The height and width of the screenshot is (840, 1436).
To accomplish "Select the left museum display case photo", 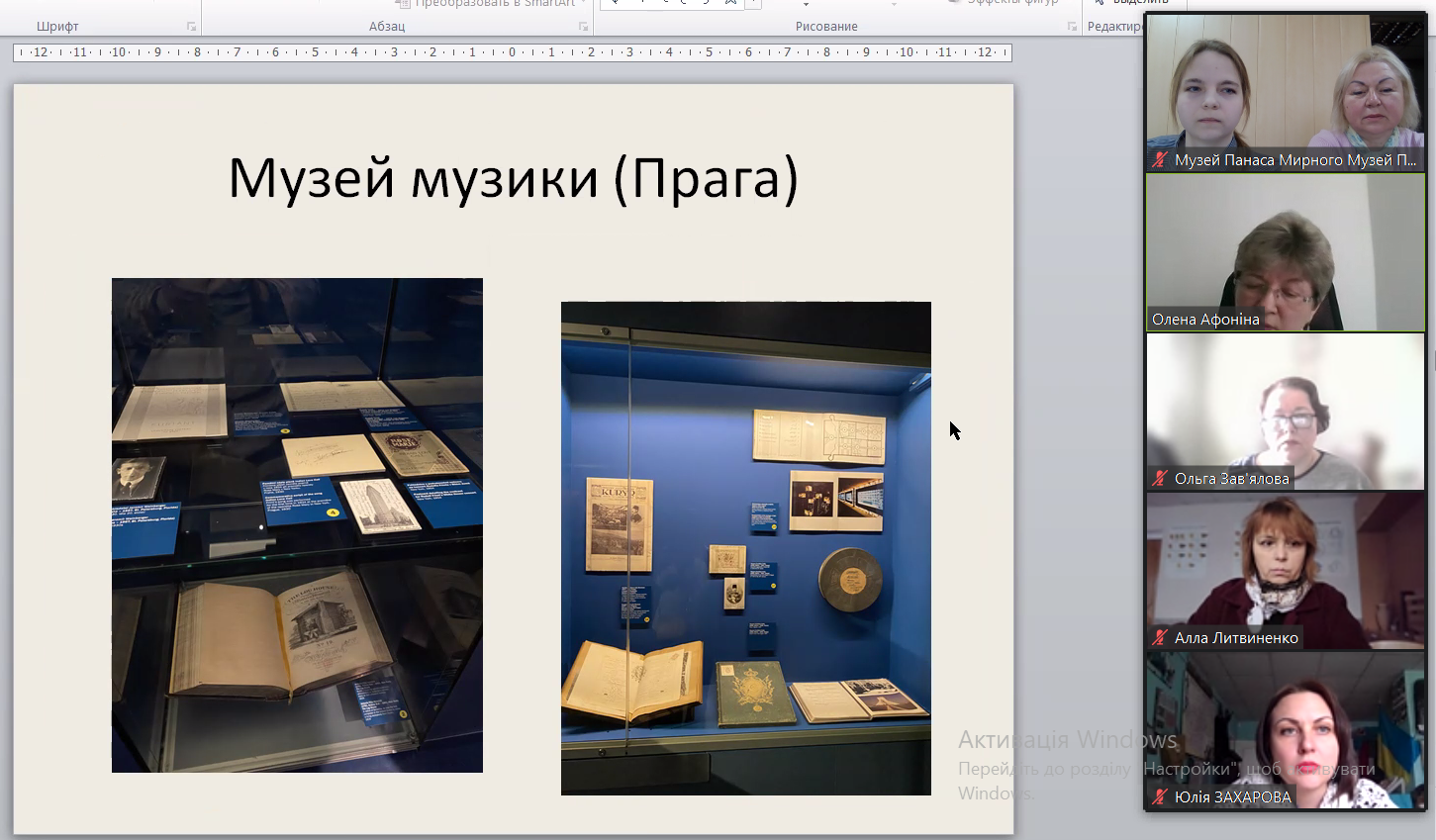I will point(297,524).
